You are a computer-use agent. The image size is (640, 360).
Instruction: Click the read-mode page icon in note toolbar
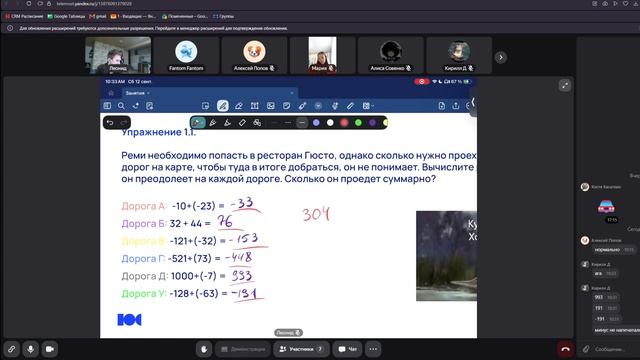pos(205,106)
